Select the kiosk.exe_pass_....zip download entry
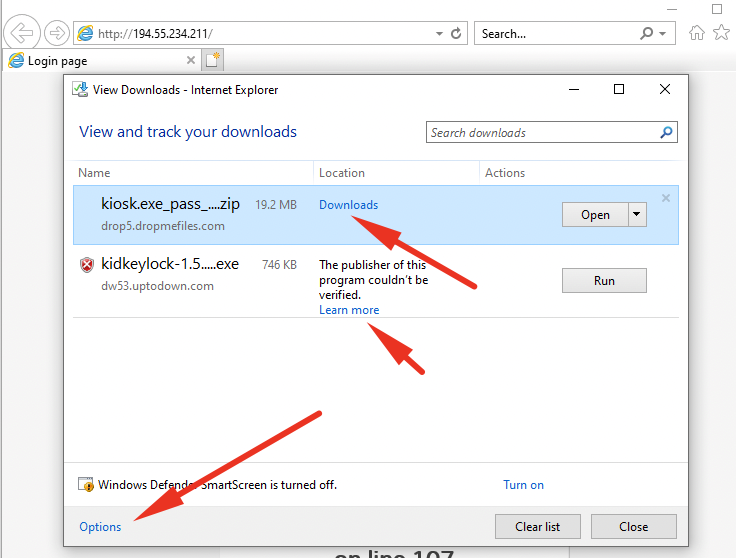The height and width of the screenshot is (558, 736). 376,215
